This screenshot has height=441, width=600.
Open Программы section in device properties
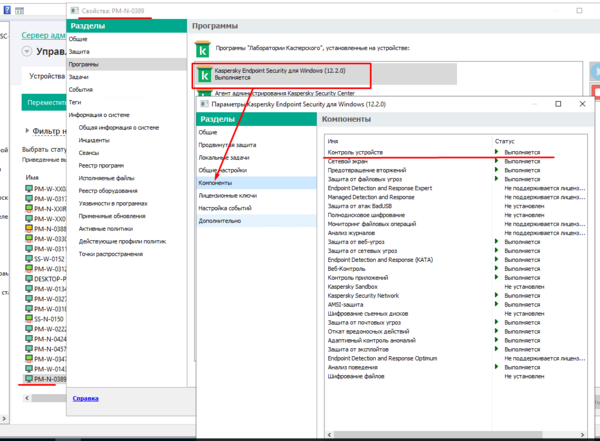(x=84, y=64)
